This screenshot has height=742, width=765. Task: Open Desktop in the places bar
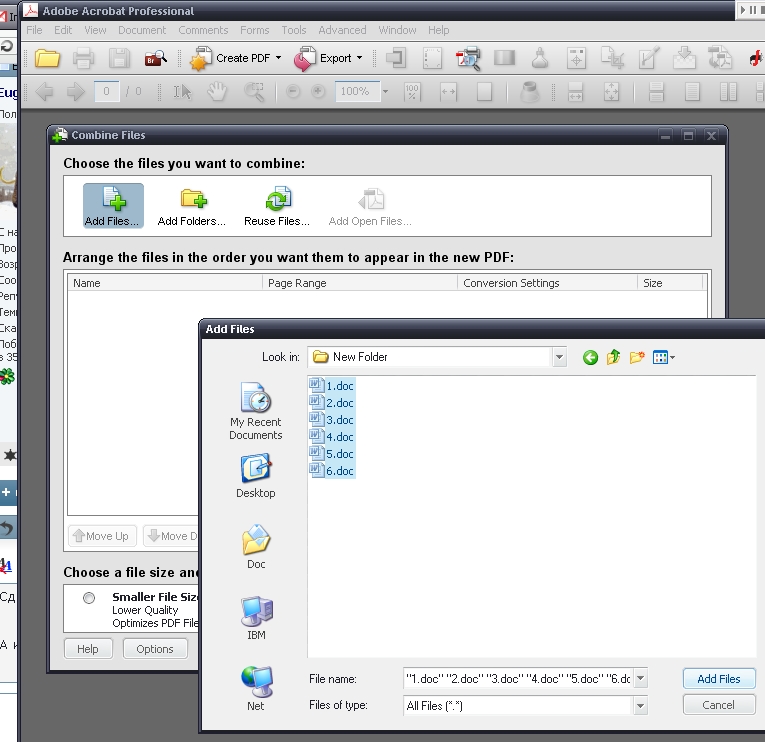256,476
